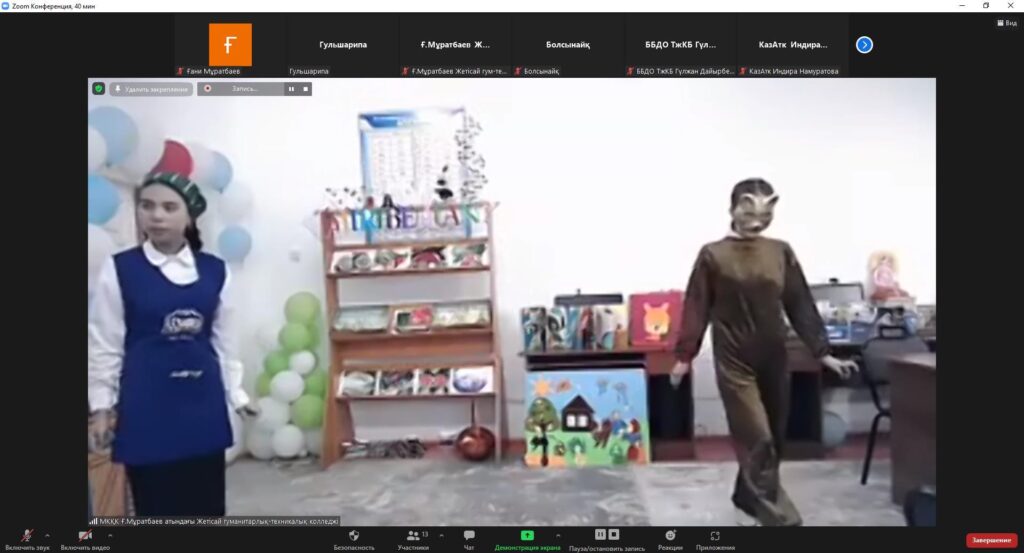Click the red Завершение end button
The image size is (1024, 553).
point(991,540)
